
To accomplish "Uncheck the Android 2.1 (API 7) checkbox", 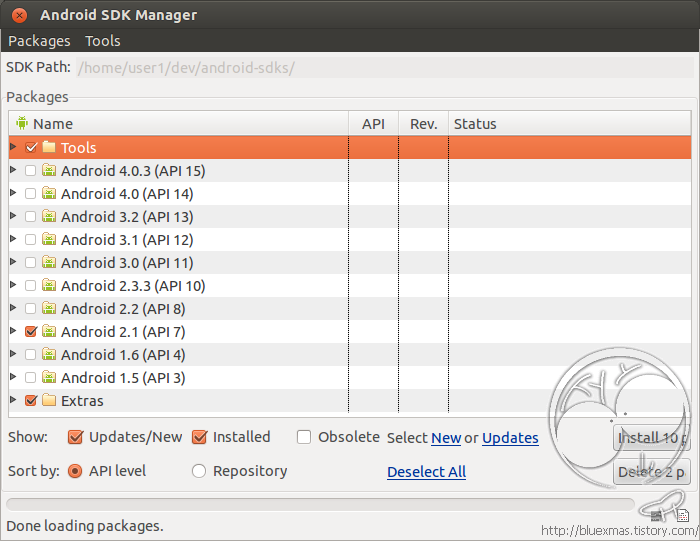I will pyautogui.click(x=31, y=332).
